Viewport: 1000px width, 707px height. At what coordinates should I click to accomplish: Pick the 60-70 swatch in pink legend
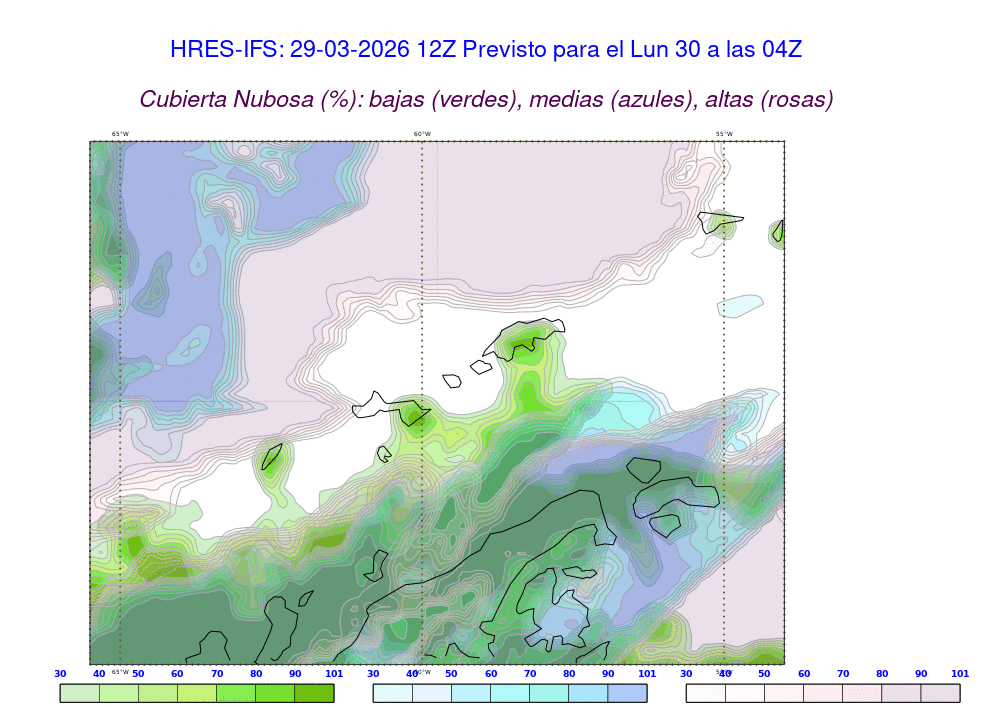pyautogui.click(x=823, y=693)
